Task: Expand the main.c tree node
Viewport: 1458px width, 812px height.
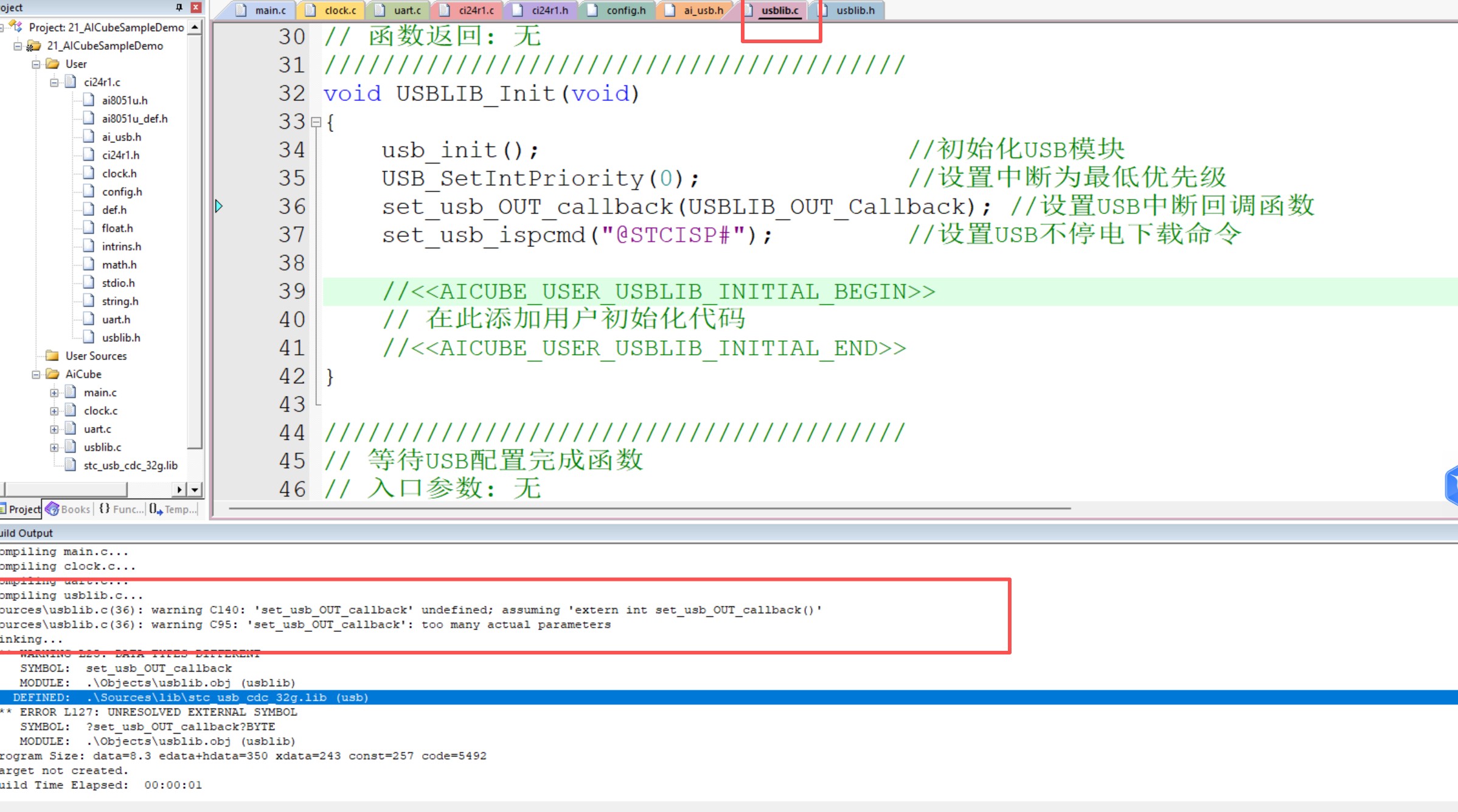Action: tap(54, 393)
